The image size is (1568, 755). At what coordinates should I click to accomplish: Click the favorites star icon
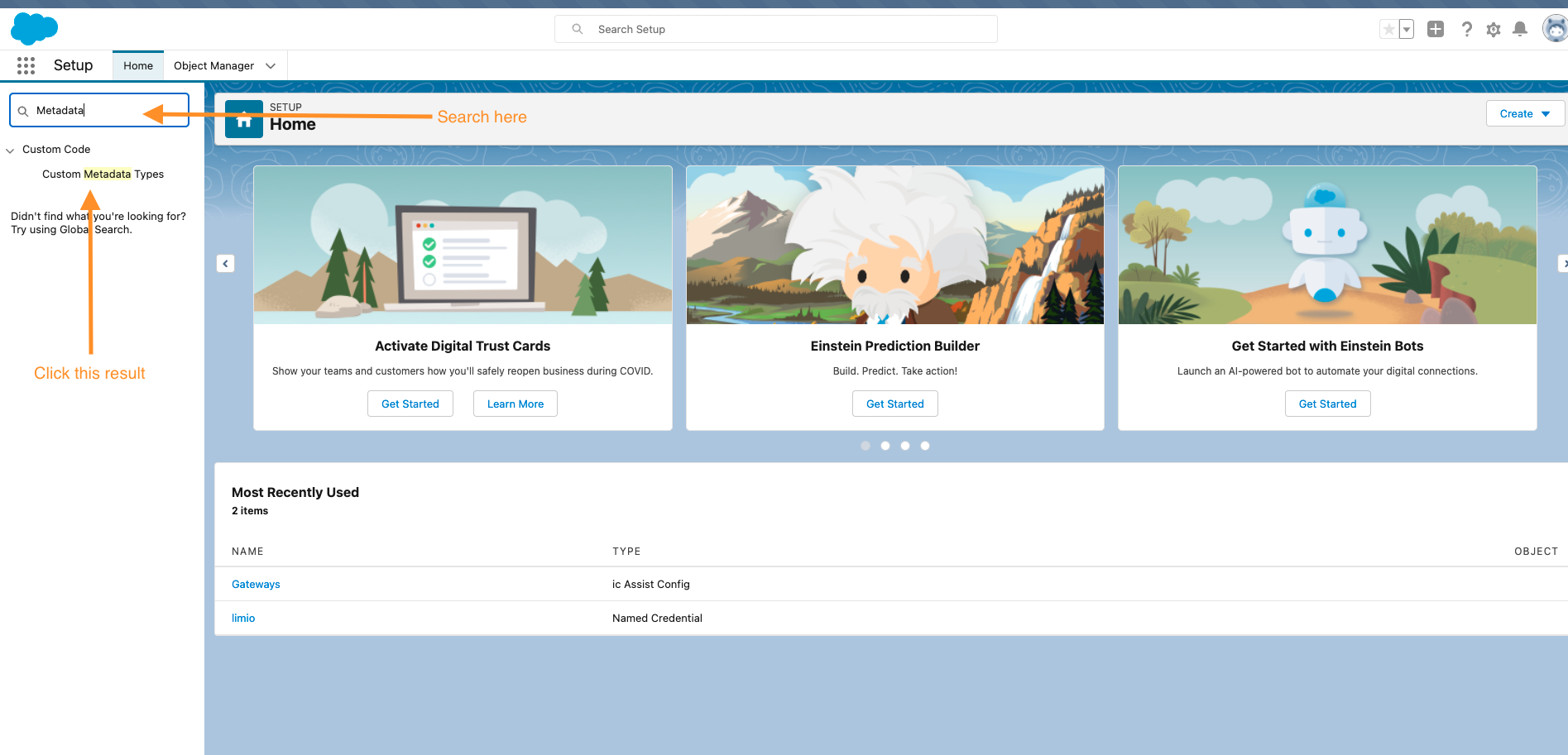point(1388,29)
